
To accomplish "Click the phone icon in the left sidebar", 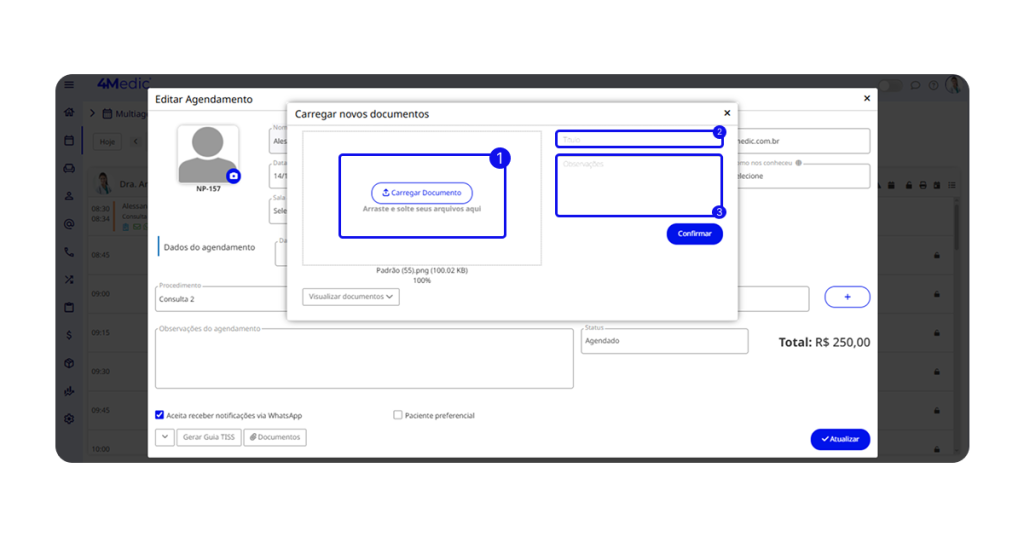I will (69, 252).
